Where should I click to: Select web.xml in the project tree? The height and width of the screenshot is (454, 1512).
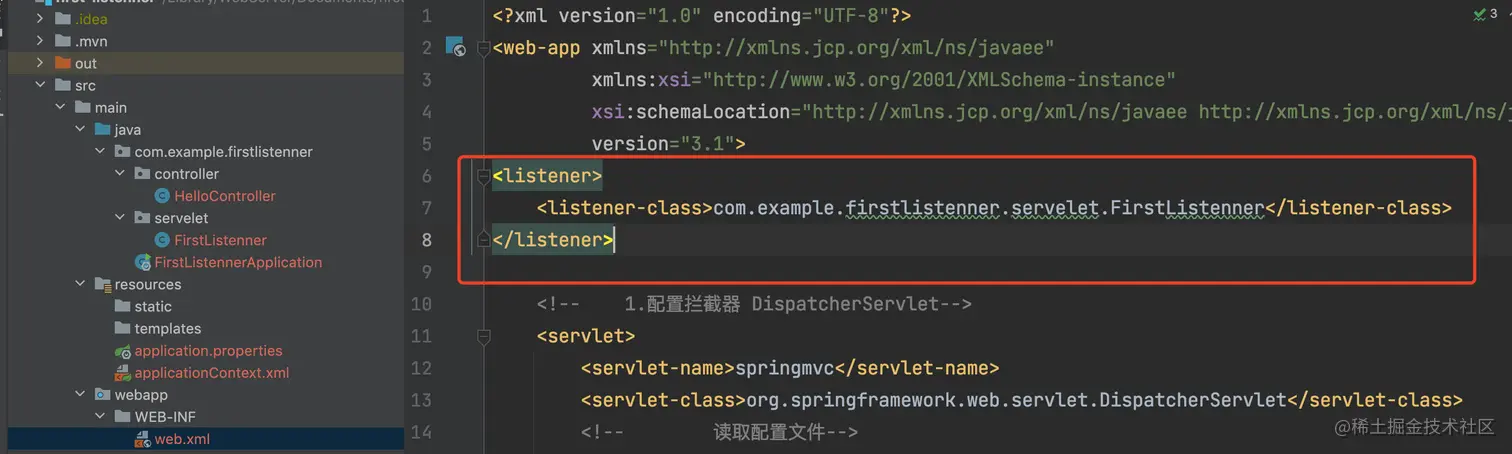(182, 439)
